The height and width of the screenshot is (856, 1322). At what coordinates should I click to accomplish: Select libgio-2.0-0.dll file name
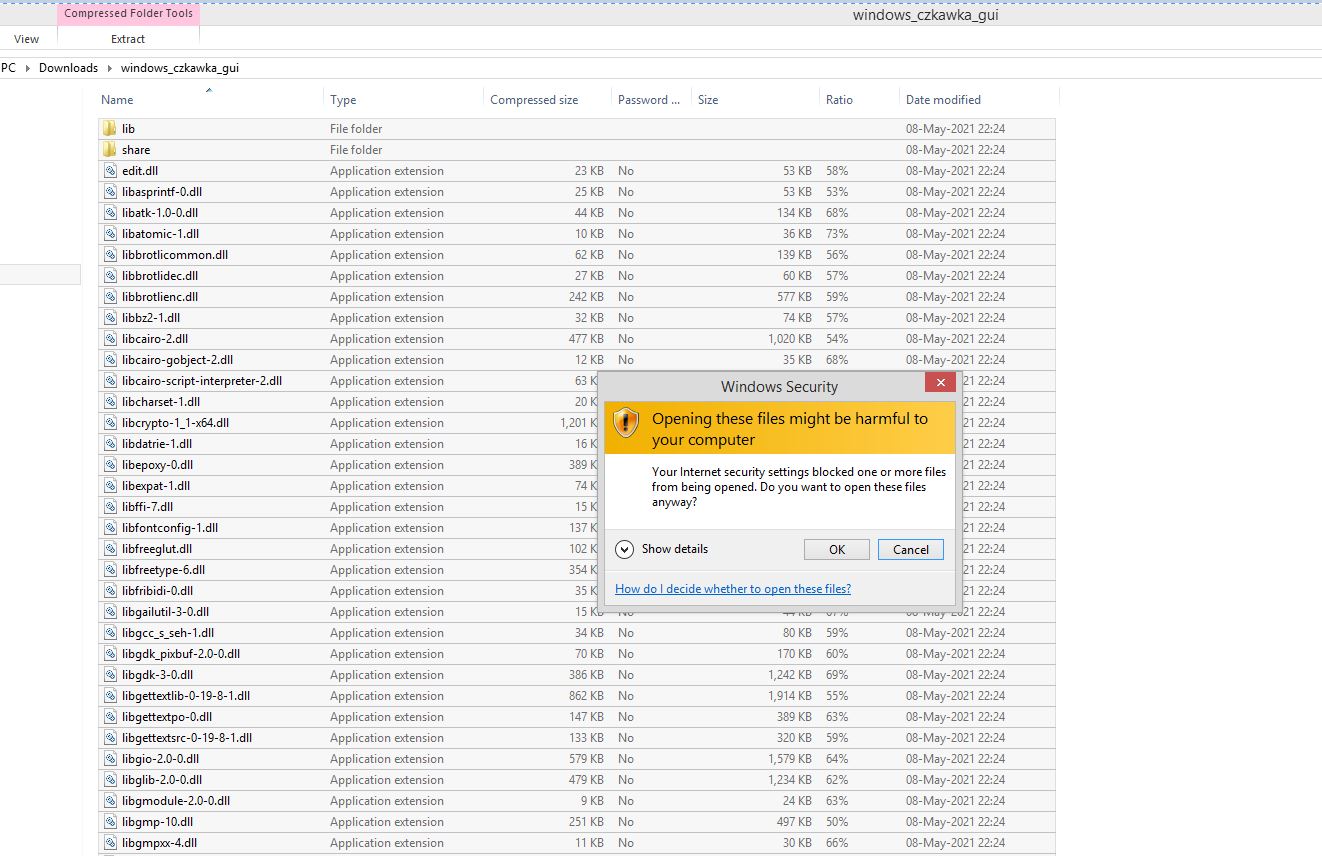pyautogui.click(x=160, y=759)
